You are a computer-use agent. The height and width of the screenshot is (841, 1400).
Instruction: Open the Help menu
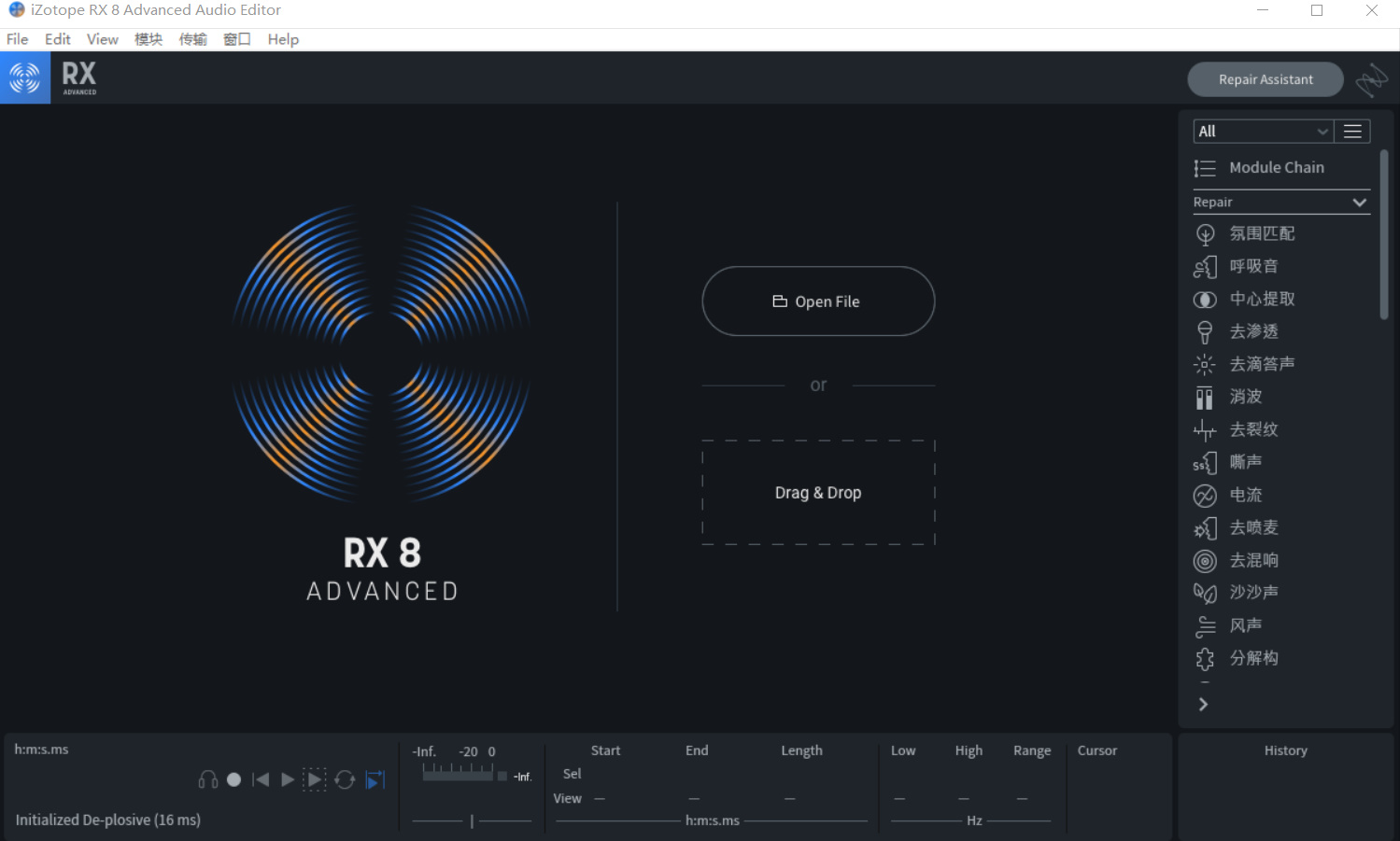click(283, 39)
